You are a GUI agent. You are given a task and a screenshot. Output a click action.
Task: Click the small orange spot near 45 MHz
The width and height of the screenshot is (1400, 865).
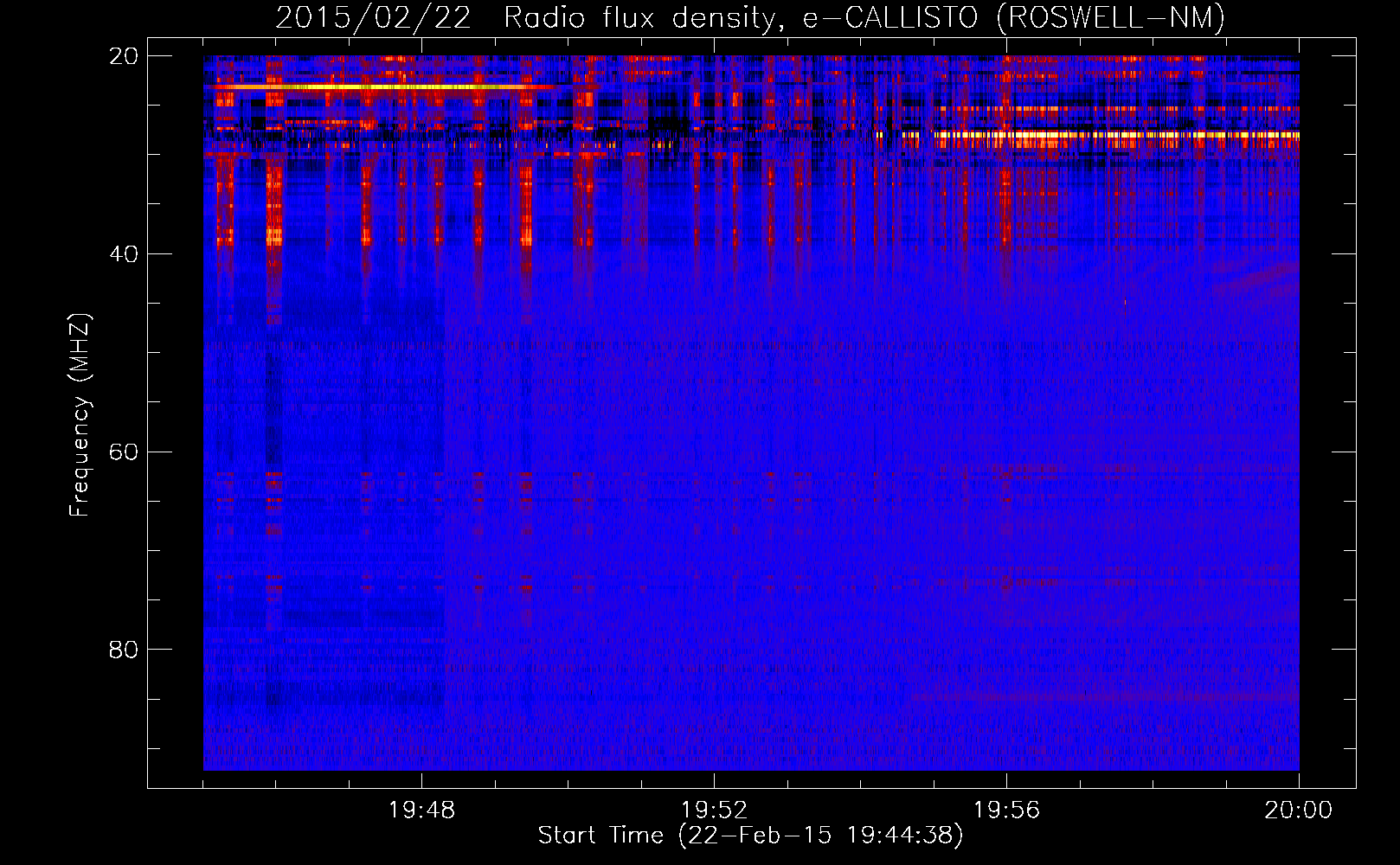[x=1125, y=302]
